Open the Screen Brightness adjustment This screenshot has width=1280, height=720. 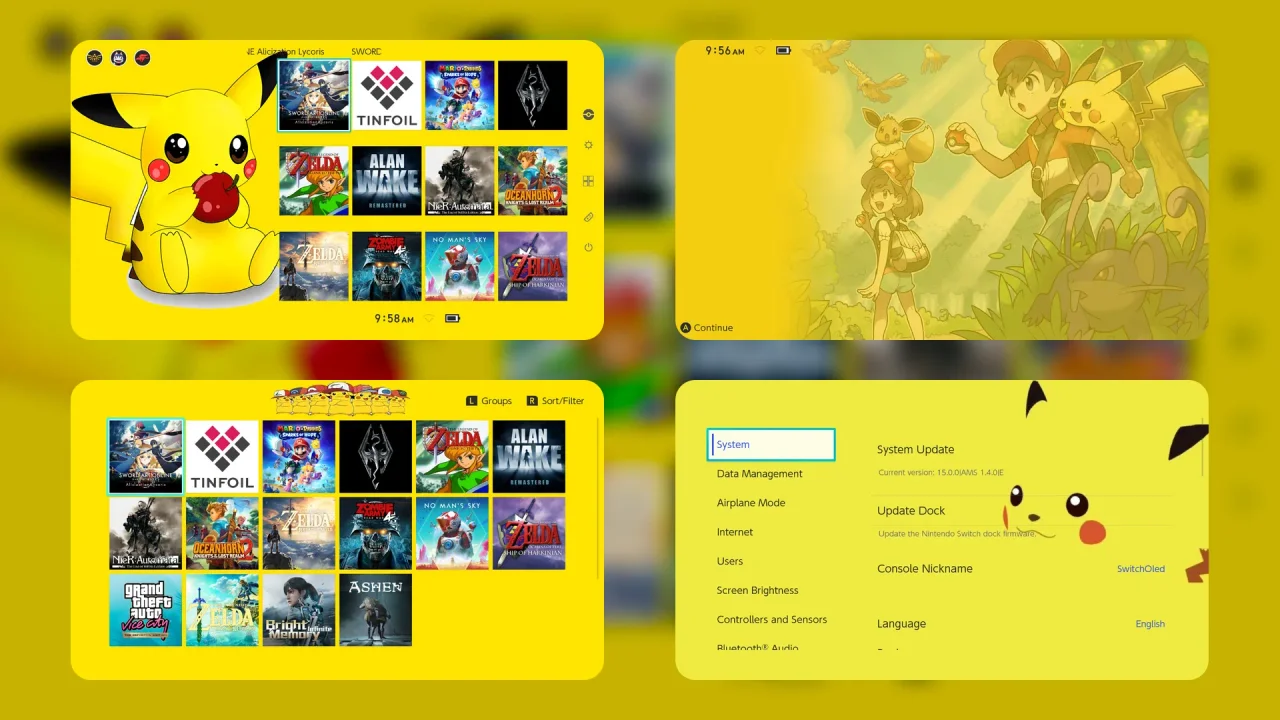coord(757,590)
